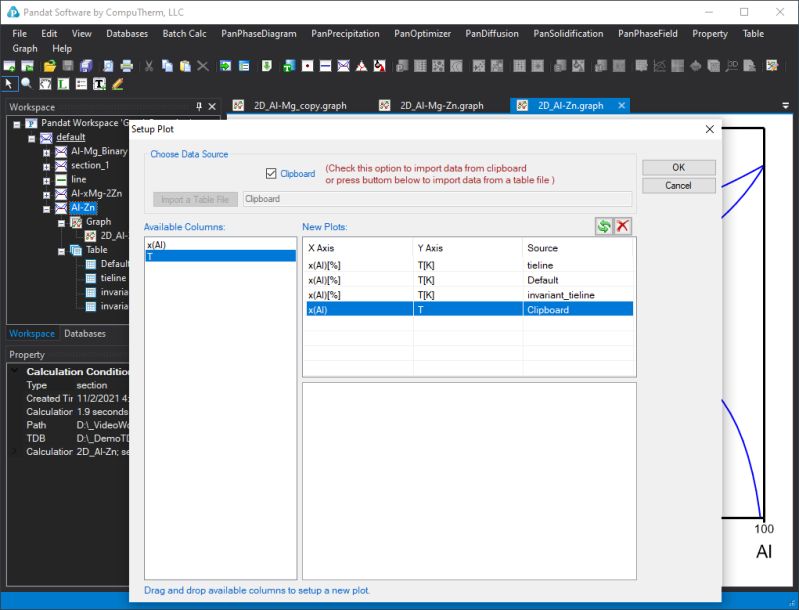Click the open folder toolbar icon
The image size is (799, 610).
pos(49,66)
